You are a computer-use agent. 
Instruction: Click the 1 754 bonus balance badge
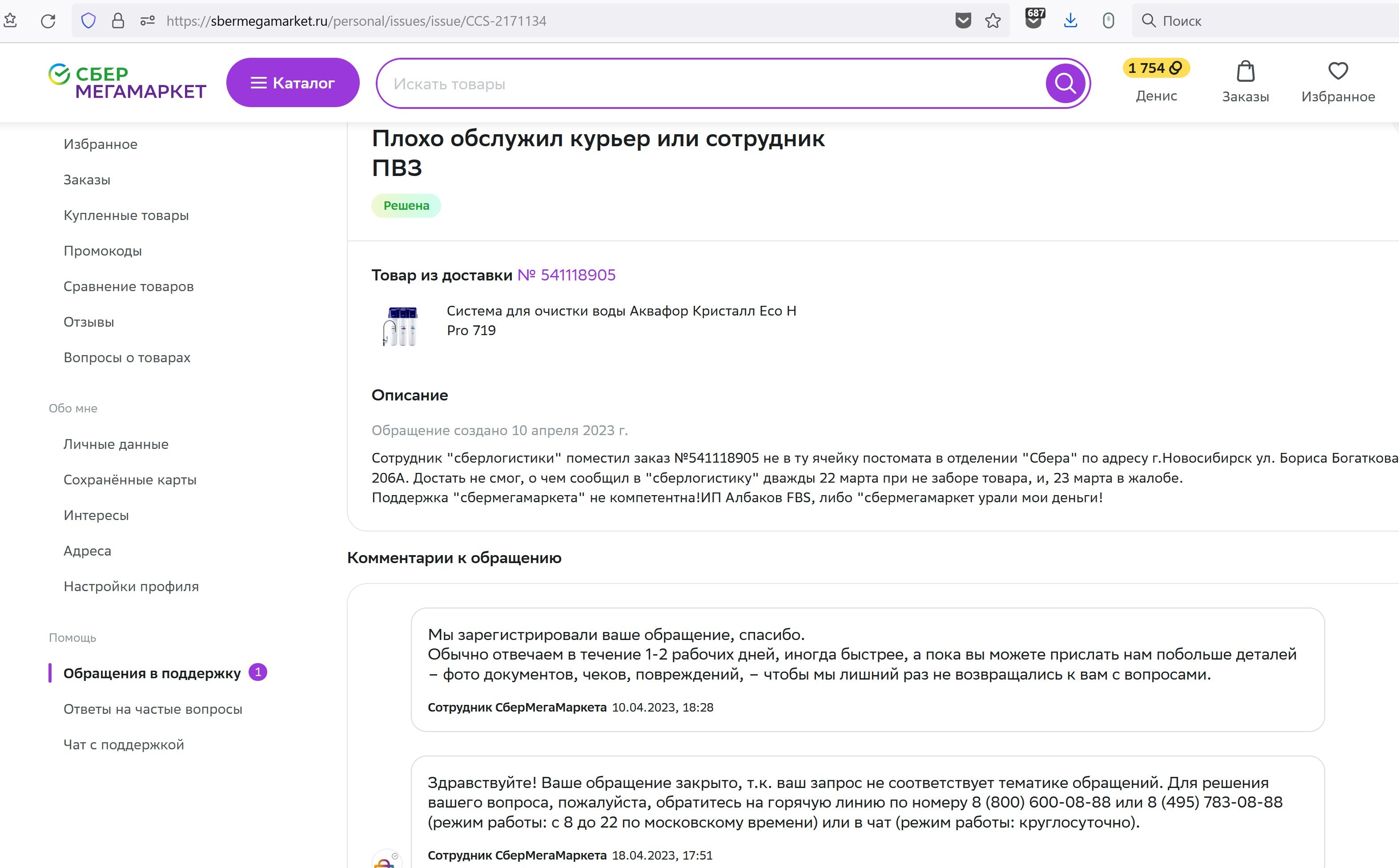point(1156,68)
